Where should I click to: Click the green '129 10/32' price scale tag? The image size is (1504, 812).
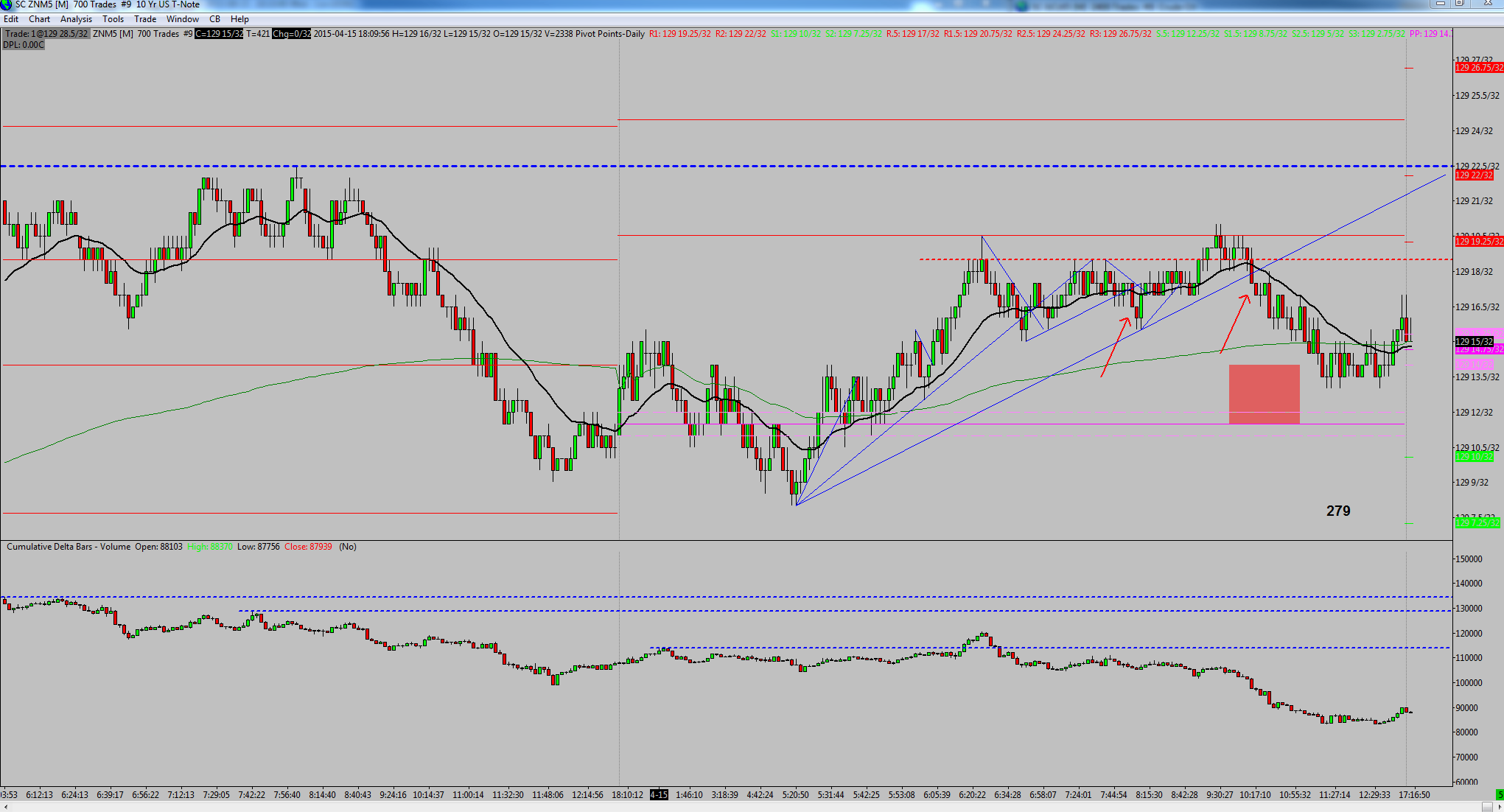pos(1474,457)
